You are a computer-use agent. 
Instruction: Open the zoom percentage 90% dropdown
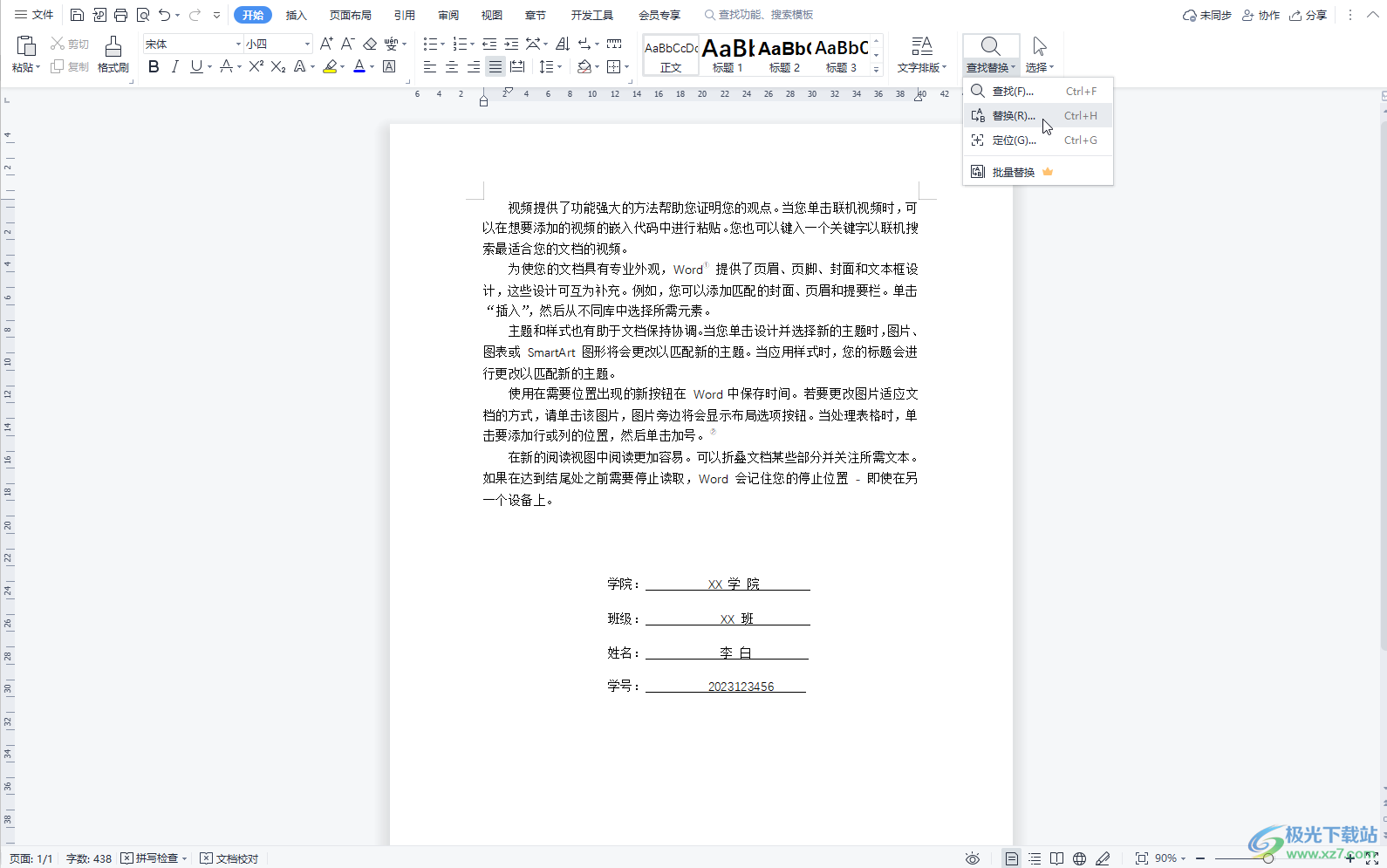pyautogui.click(x=1170, y=858)
